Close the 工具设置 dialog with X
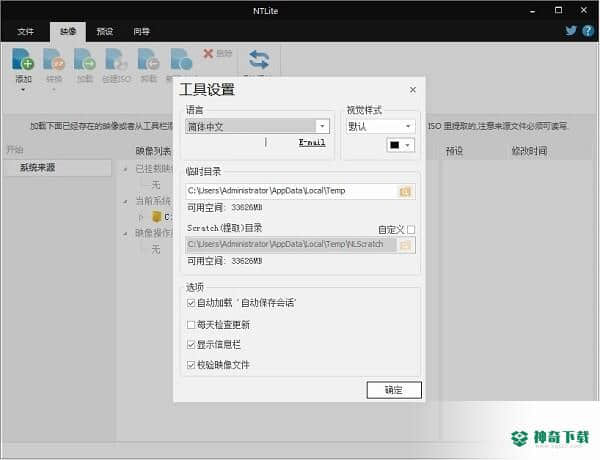The image size is (600, 460). pos(412,90)
